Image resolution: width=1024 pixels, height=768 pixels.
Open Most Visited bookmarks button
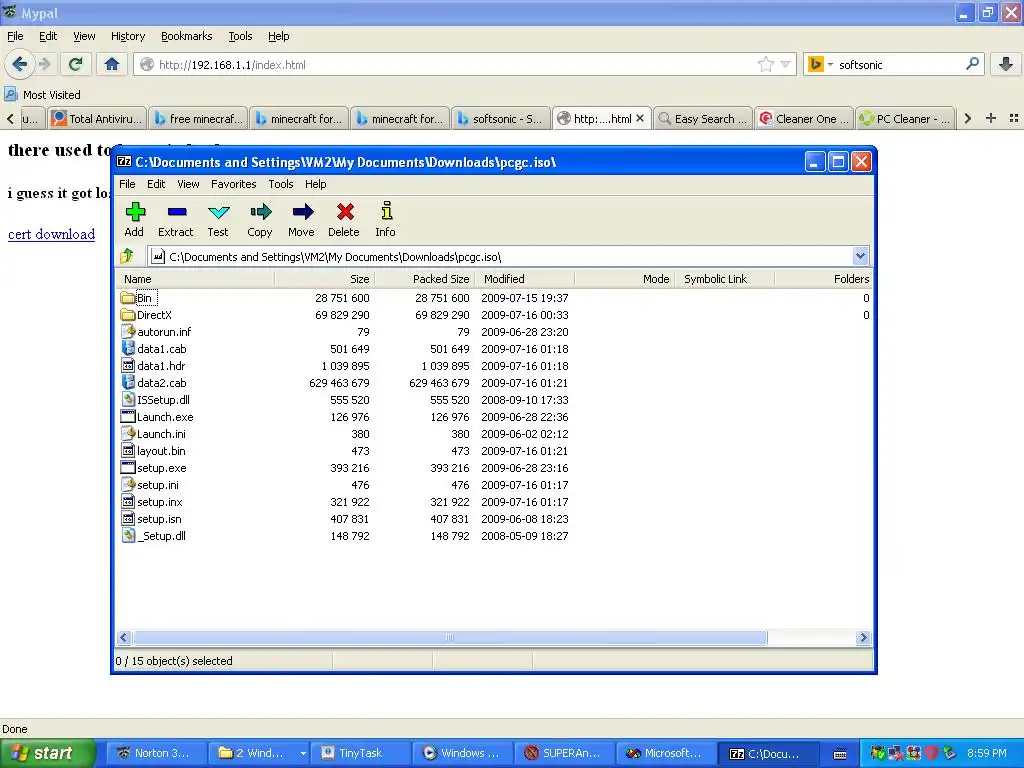(x=43, y=95)
